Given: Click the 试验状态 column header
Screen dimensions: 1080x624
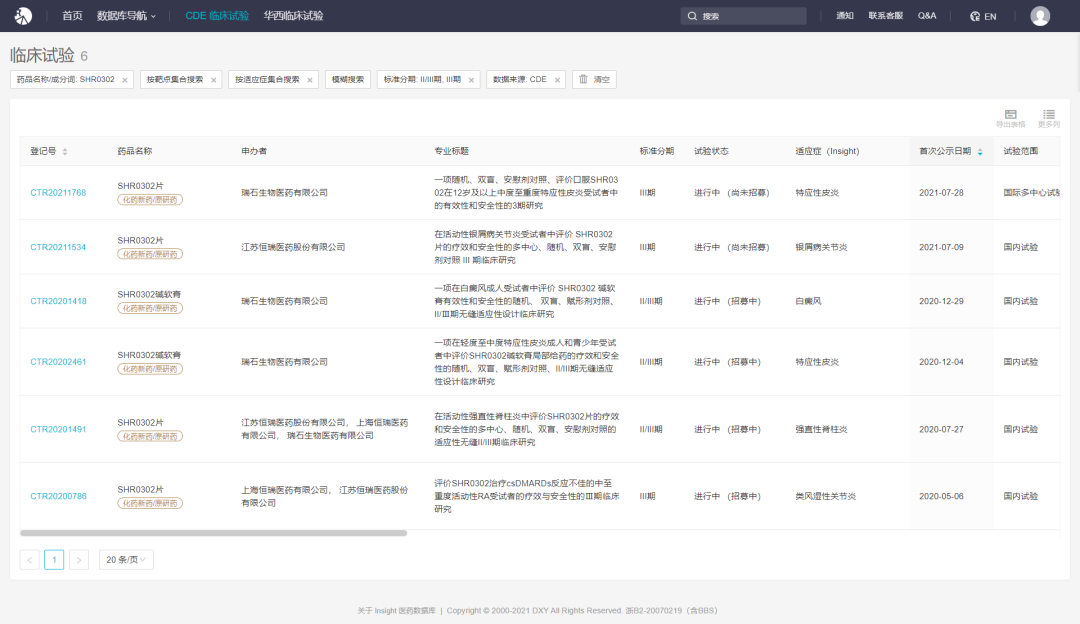Looking at the screenshot, I should [711, 151].
